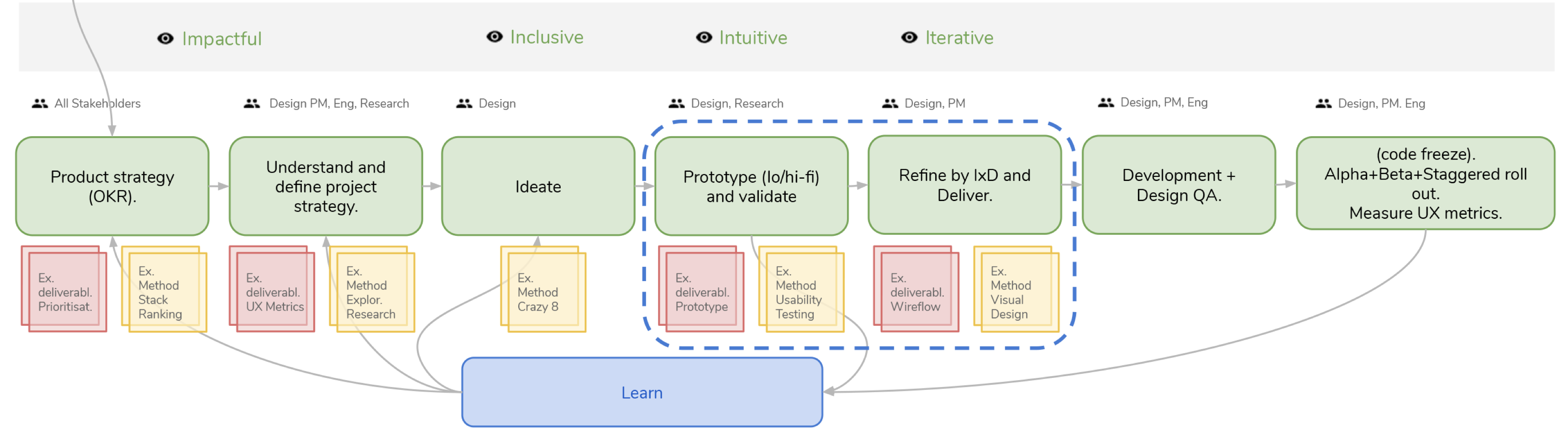Open the Prototype deliverable red card
The image size is (1568, 446).
point(701,289)
